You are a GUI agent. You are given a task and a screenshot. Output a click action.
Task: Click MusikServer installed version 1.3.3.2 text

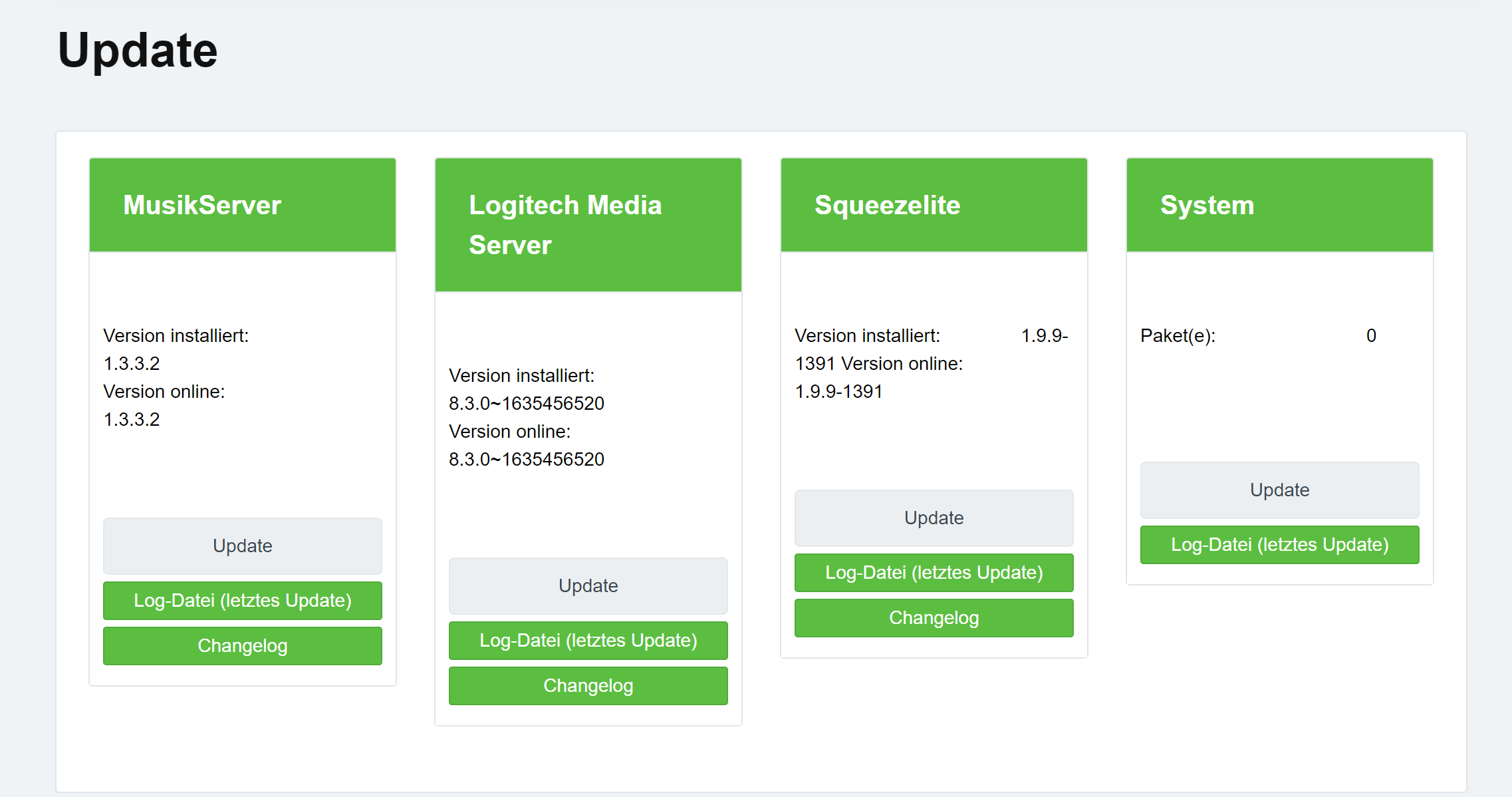click(x=132, y=363)
